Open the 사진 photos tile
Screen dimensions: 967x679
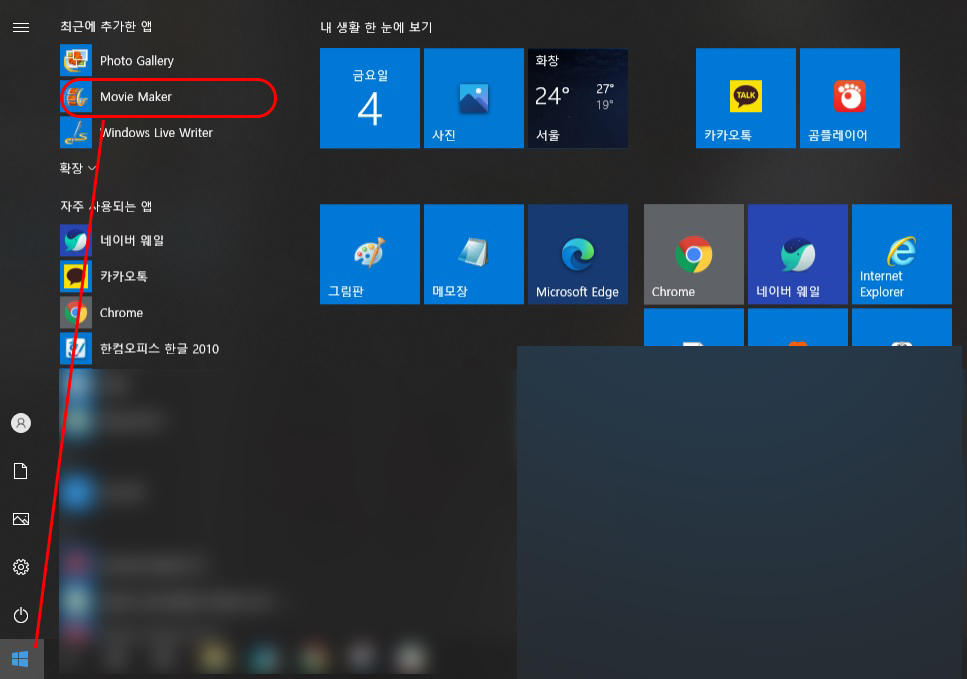pos(474,98)
